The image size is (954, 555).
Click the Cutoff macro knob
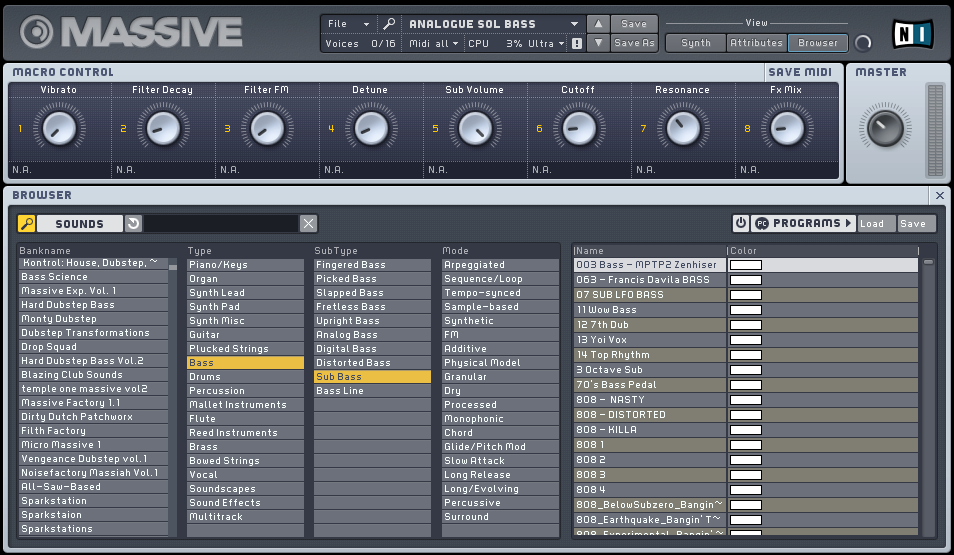click(579, 128)
